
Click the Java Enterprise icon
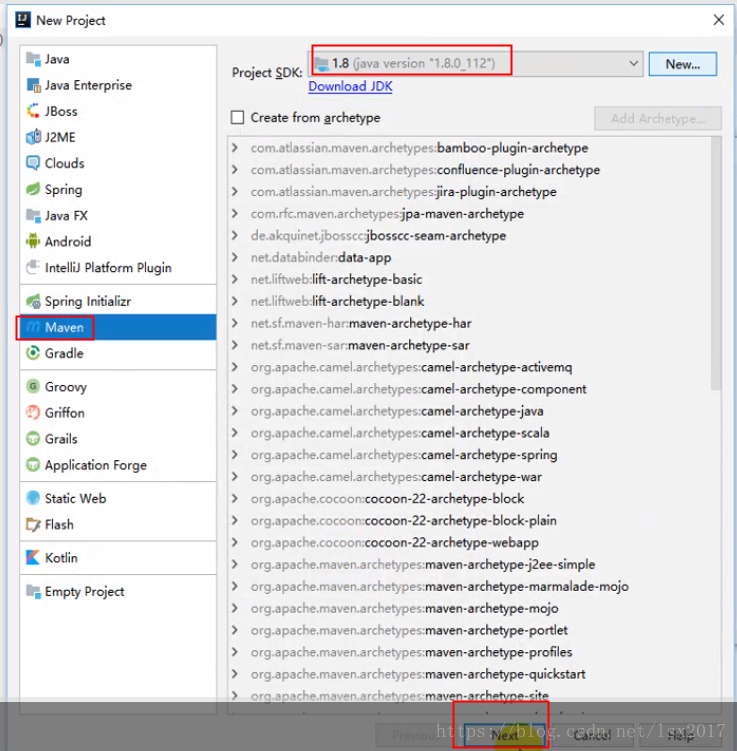point(33,85)
